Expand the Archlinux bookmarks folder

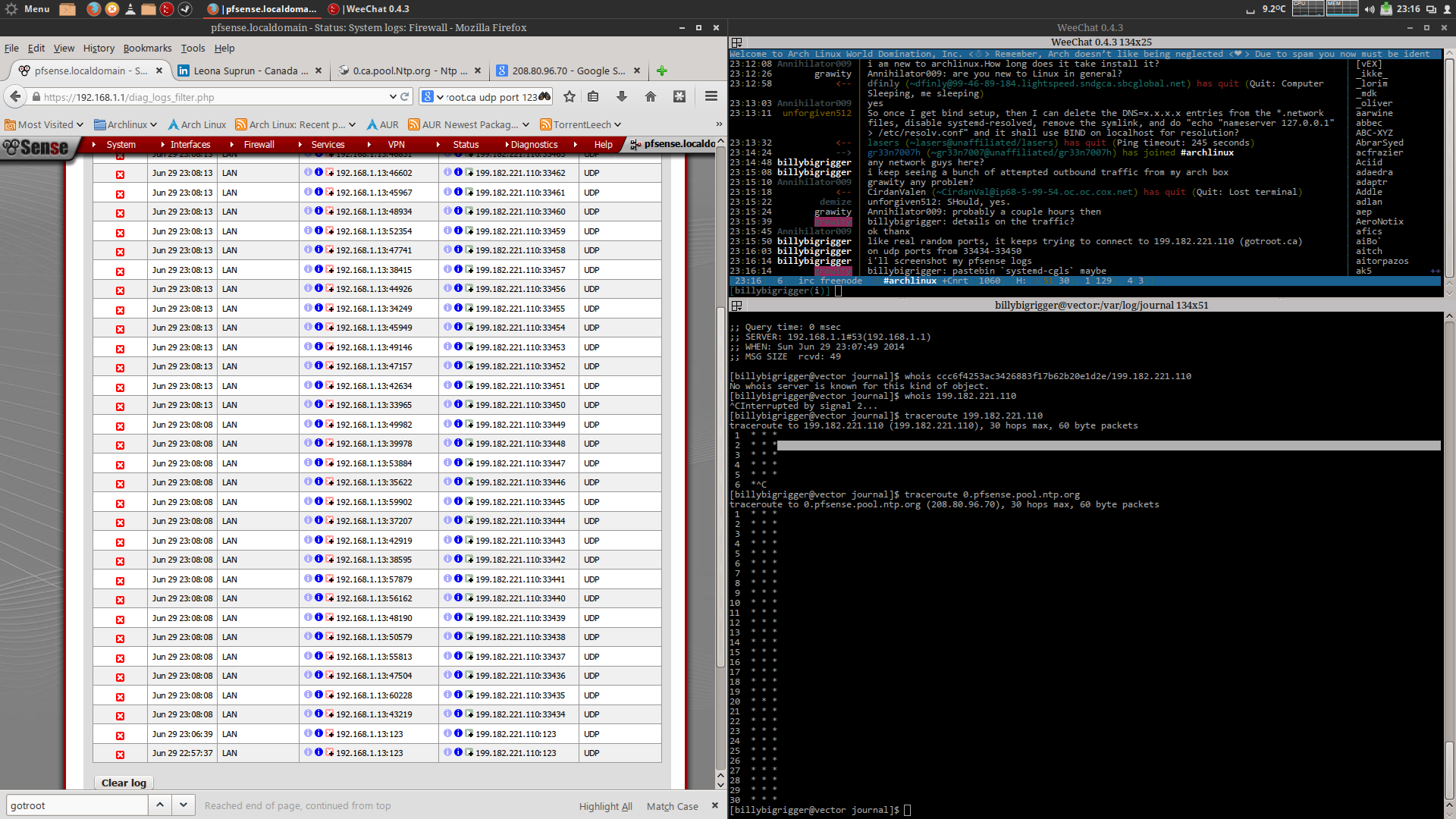[x=125, y=124]
